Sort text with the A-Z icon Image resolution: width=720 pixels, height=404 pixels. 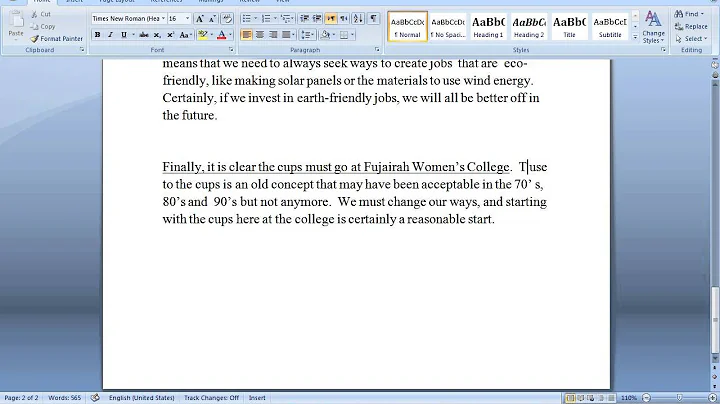click(x=359, y=18)
